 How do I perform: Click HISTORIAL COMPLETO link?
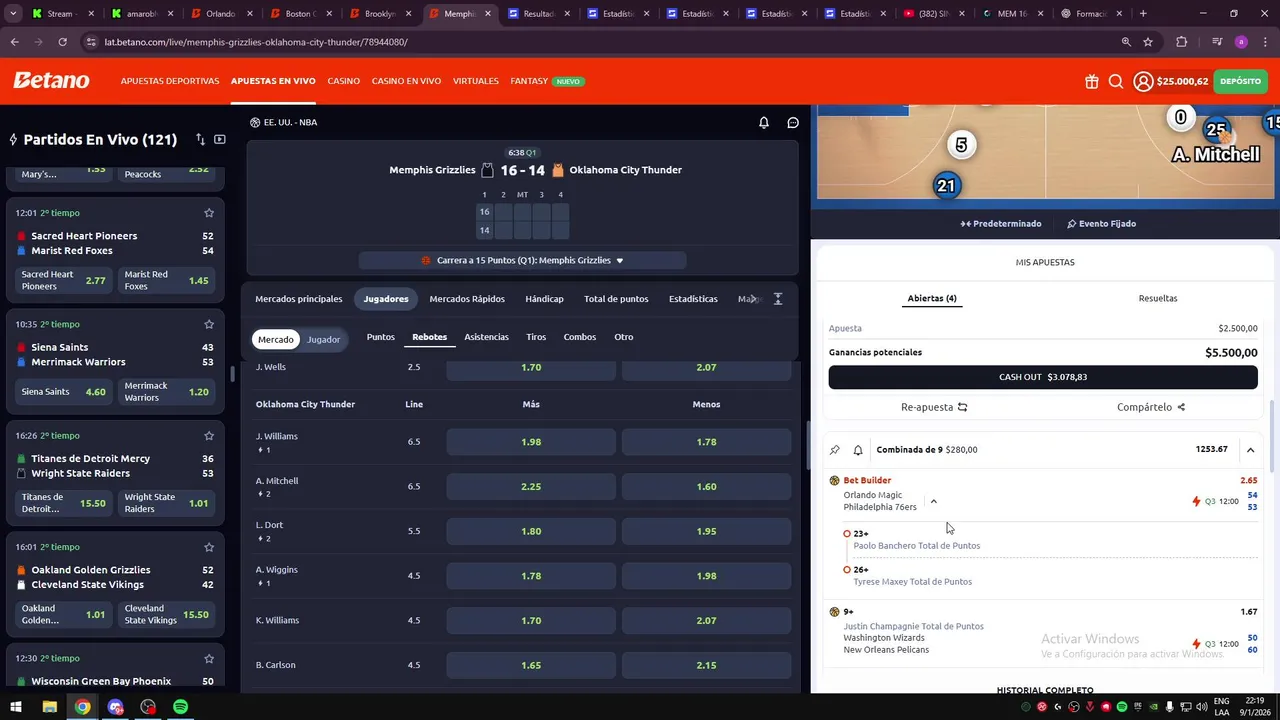[1045, 690]
